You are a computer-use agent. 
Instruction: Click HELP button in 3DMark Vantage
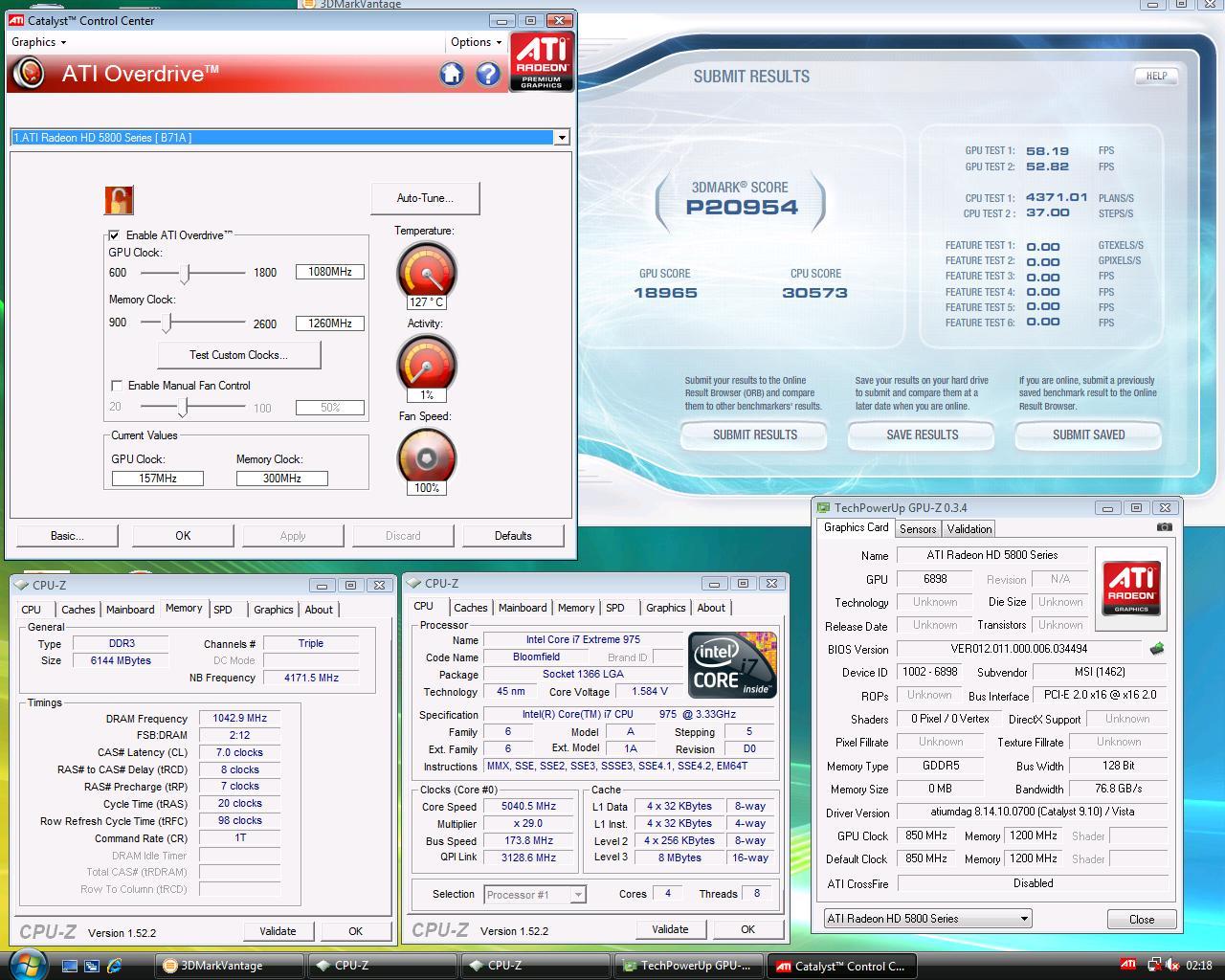1156,76
